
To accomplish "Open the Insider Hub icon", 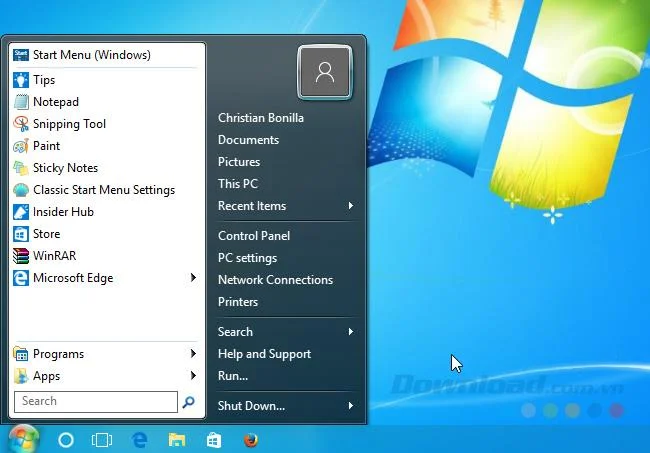I will [21, 212].
